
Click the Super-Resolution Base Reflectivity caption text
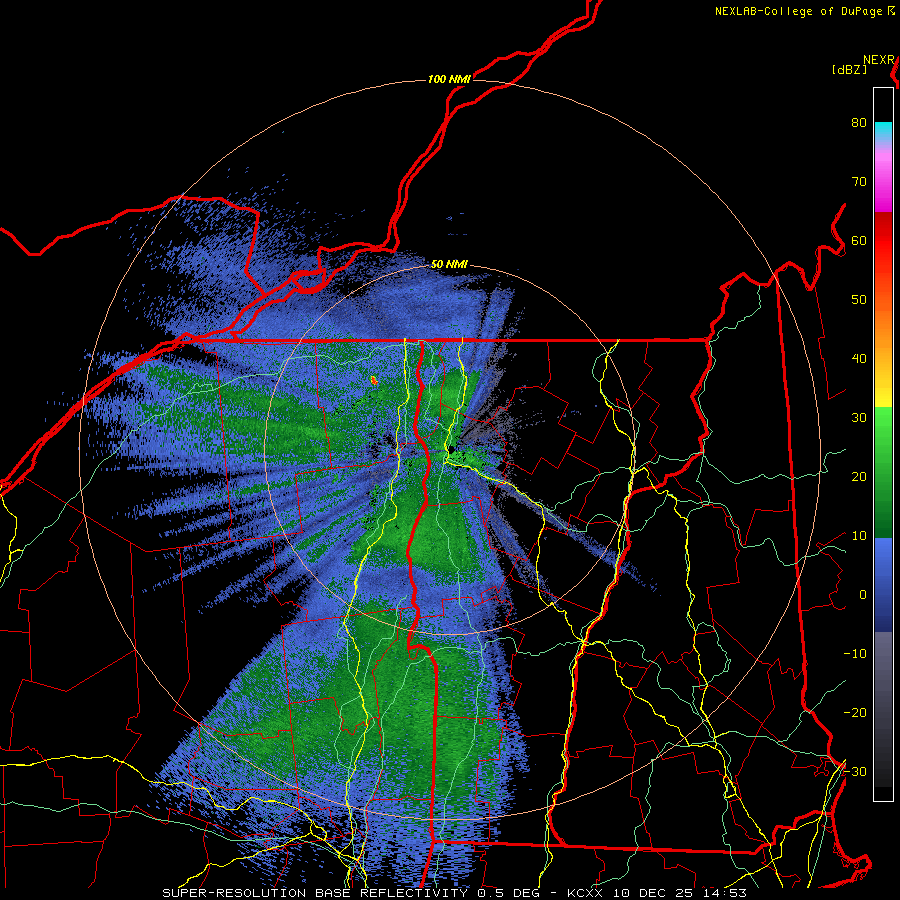coord(315,893)
